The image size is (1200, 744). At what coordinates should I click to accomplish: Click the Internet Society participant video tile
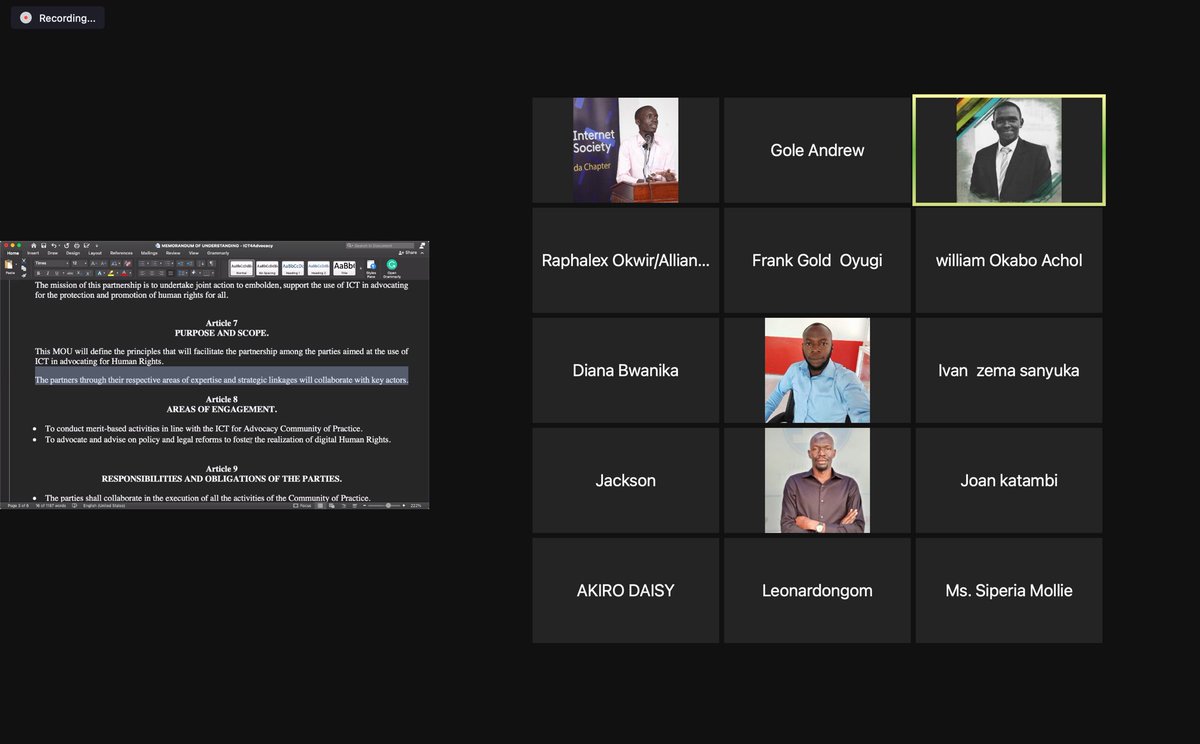pyautogui.click(x=626, y=150)
